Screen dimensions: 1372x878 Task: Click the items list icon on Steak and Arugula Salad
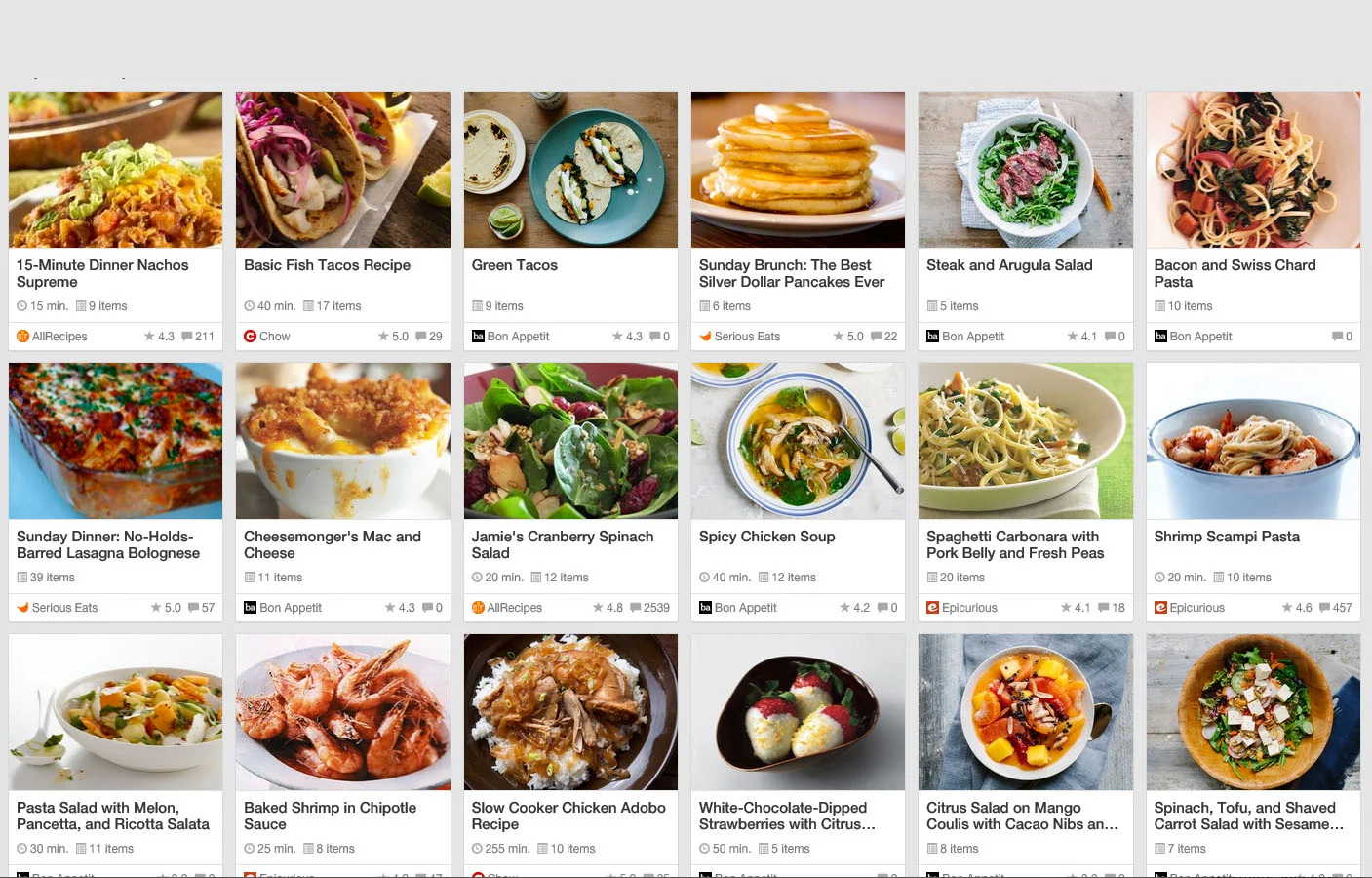(932, 306)
